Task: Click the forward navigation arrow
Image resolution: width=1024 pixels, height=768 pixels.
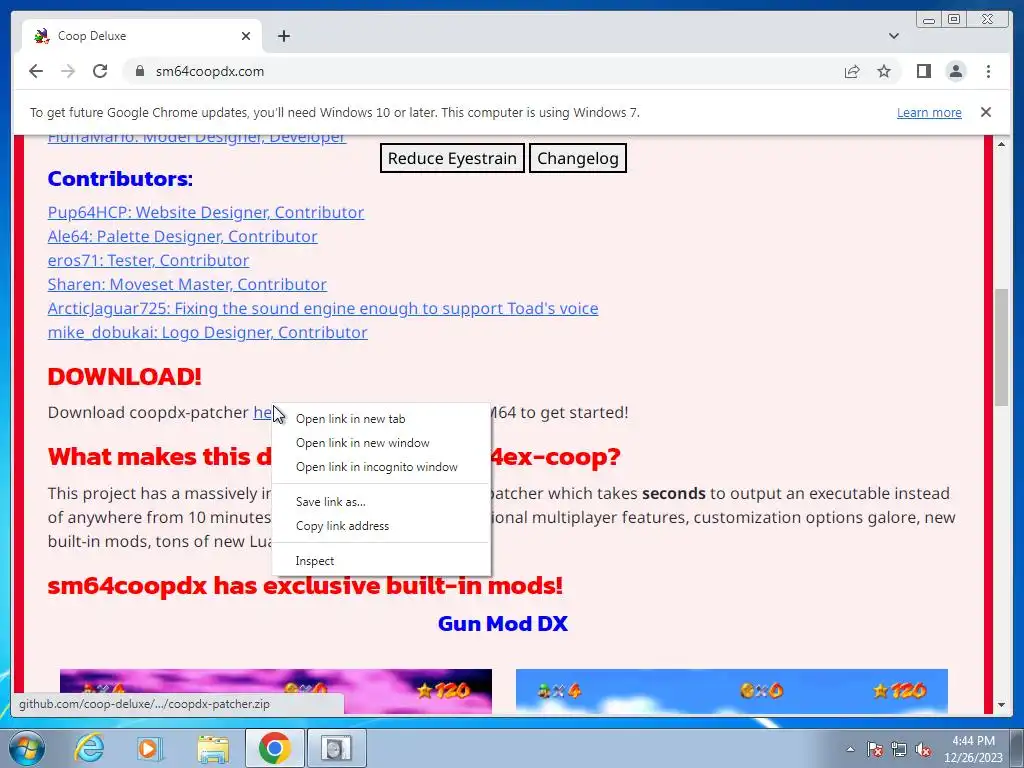Action: click(68, 71)
